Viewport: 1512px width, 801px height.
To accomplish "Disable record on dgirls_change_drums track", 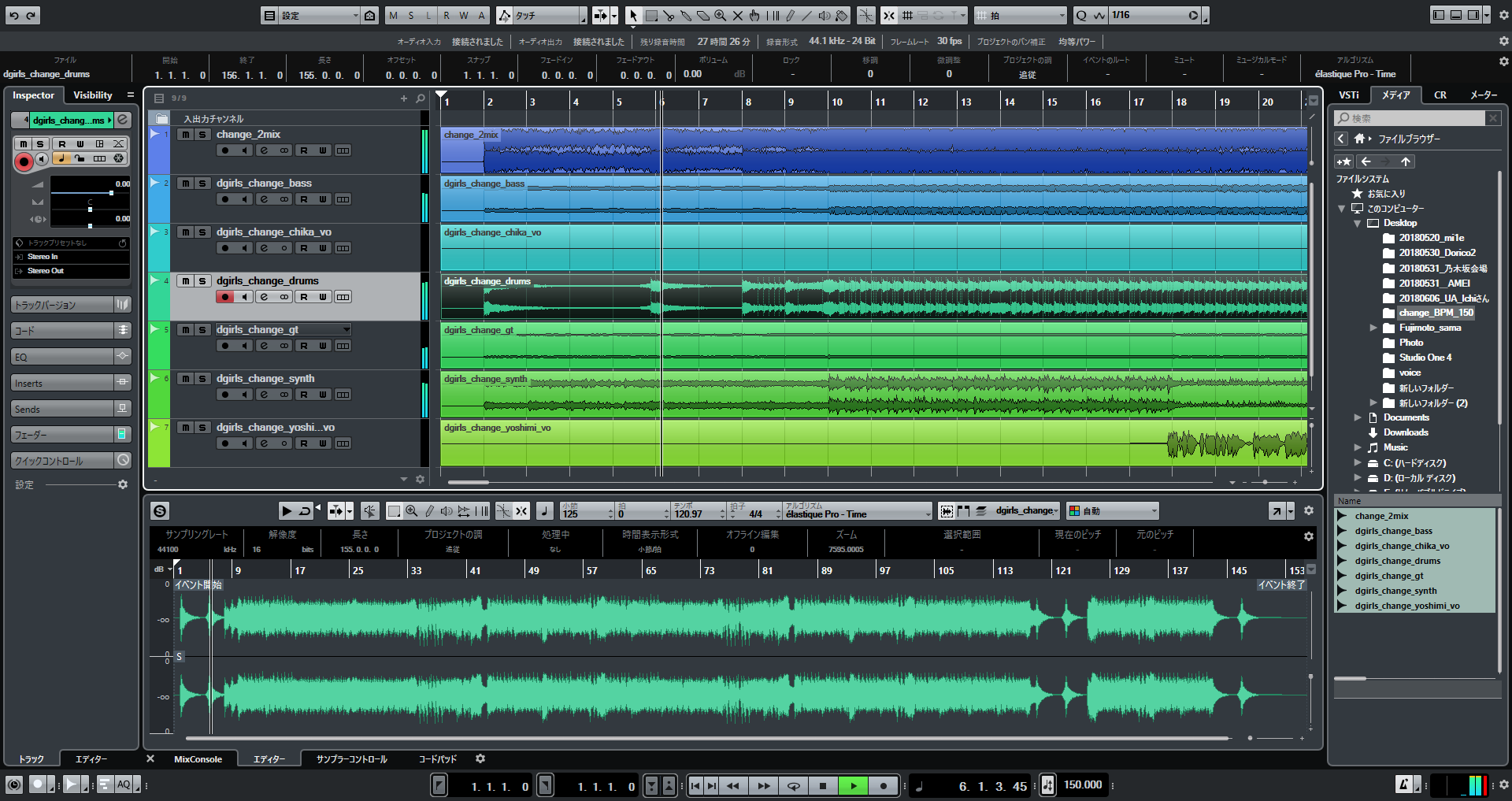I will pos(225,297).
